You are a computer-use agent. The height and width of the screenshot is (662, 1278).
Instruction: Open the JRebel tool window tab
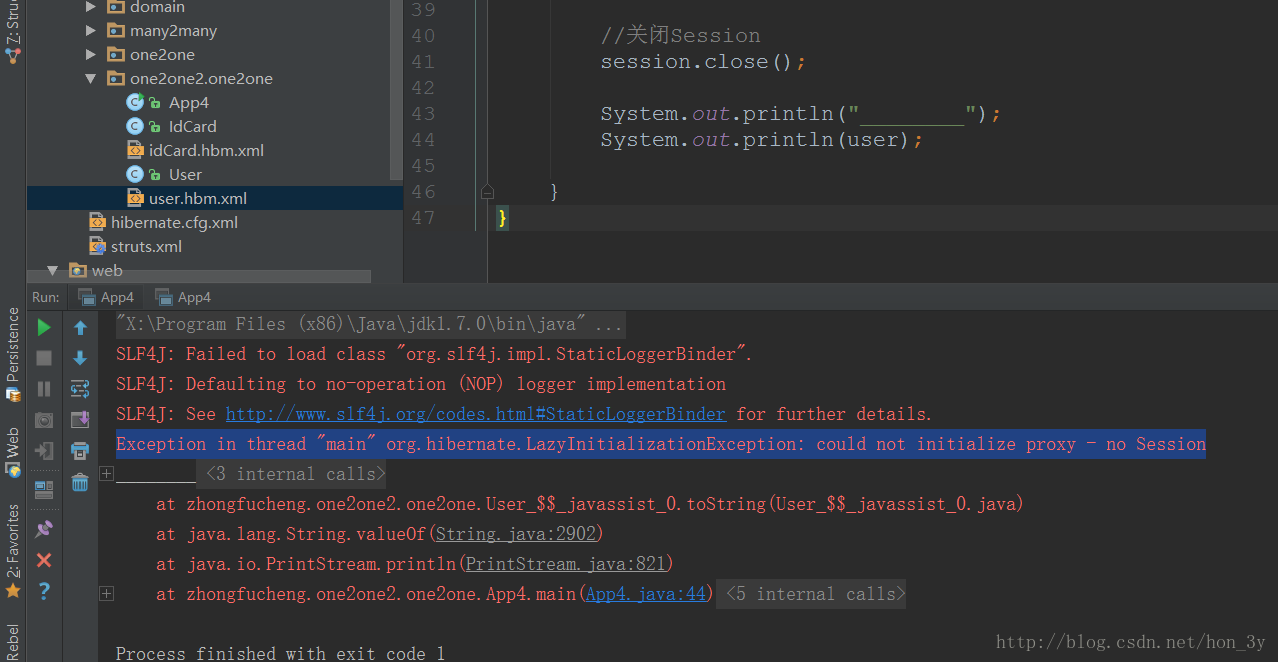point(12,642)
